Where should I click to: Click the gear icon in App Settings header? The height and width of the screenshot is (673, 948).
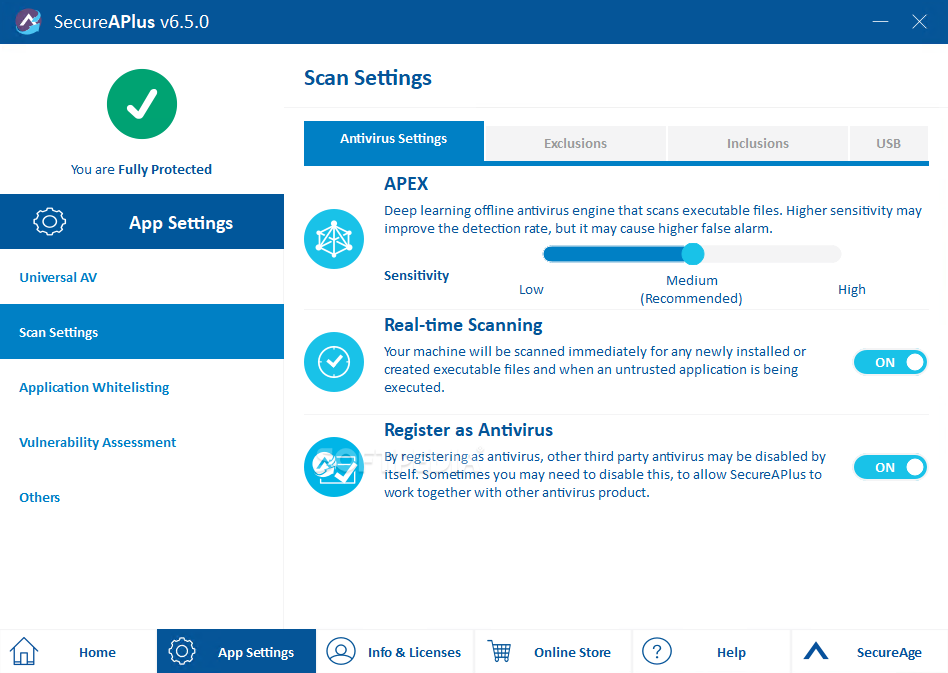(50, 221)
